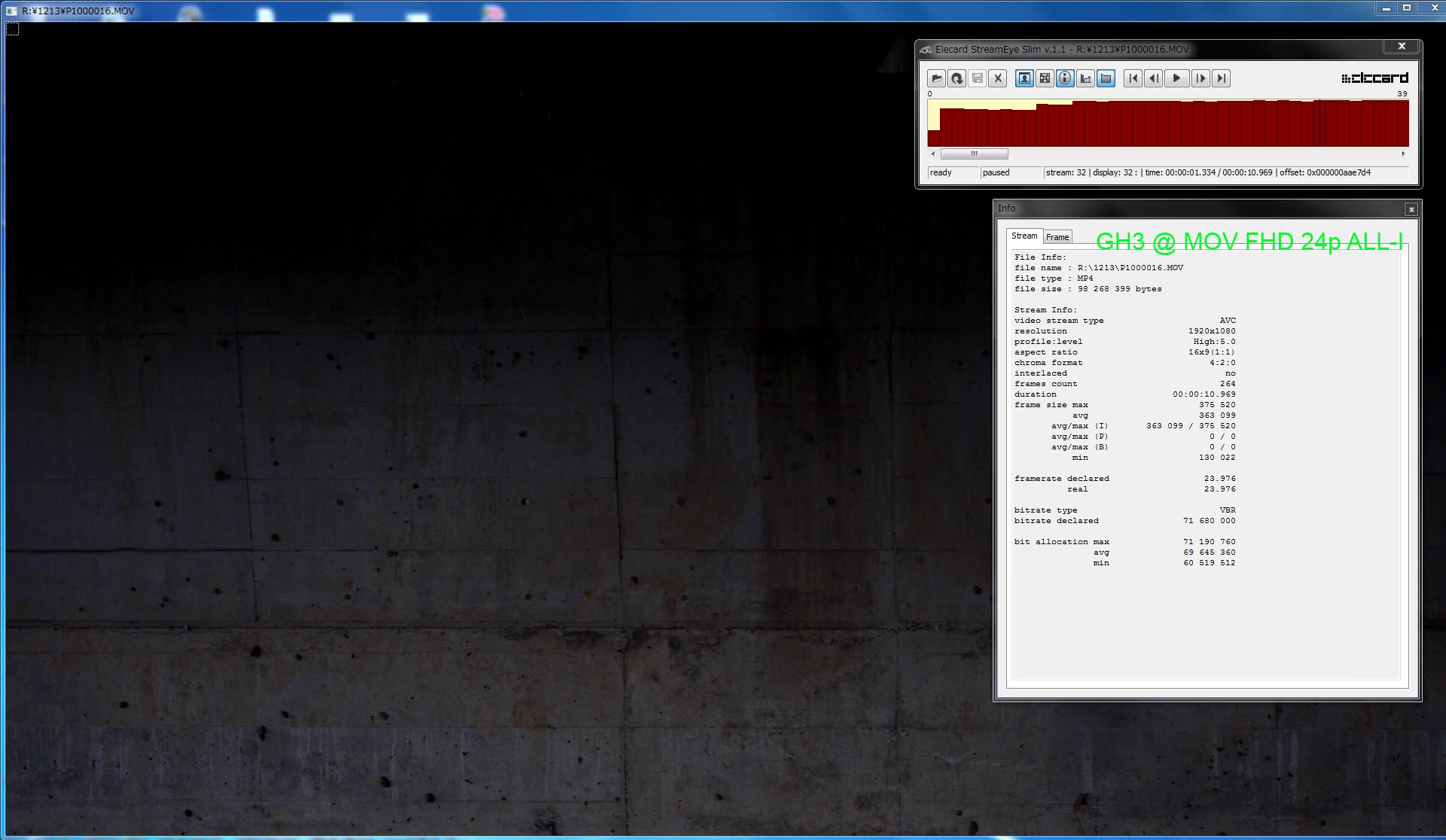The width and height of the screenshot is (1446, 840).
Task: Switch to the Frame tab
Action: tap(1057, 237)
